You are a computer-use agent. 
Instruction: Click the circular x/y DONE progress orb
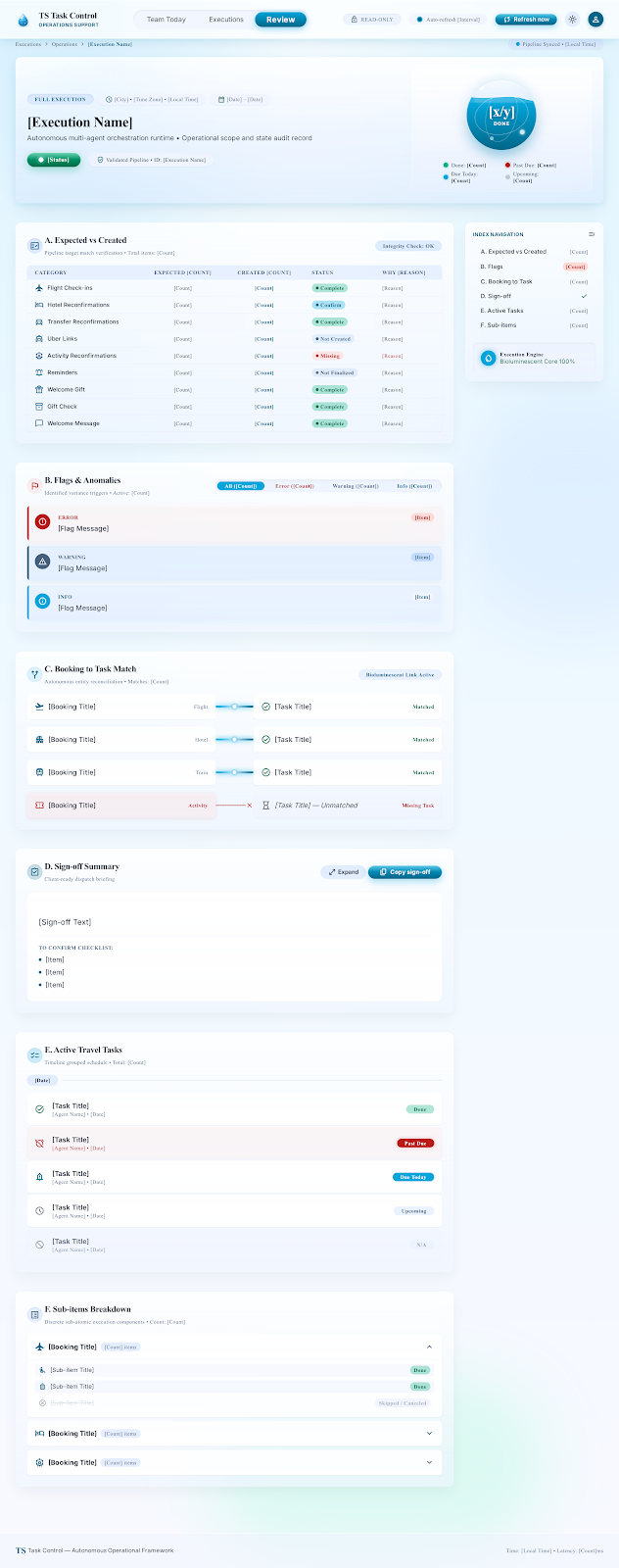pyautogui.click(x=501, y=115)
